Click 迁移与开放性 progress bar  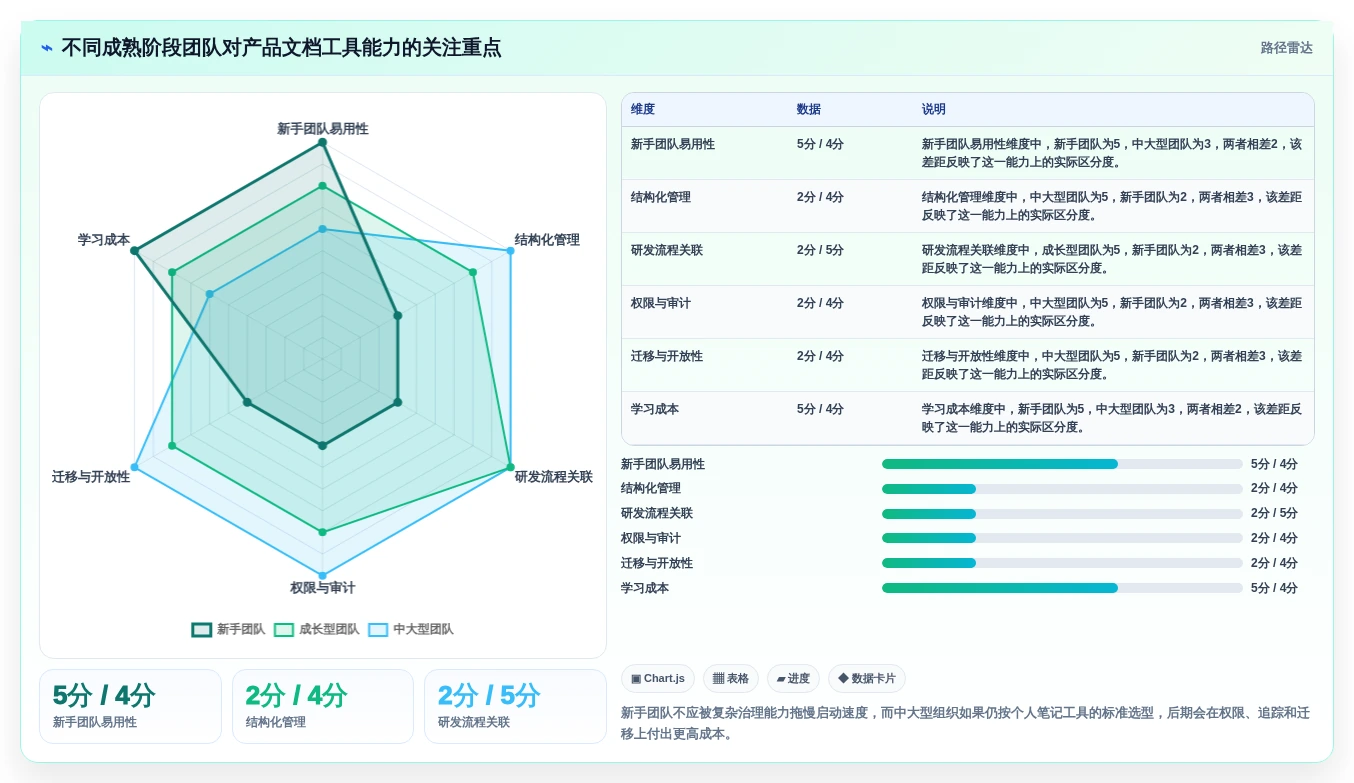1062,563
